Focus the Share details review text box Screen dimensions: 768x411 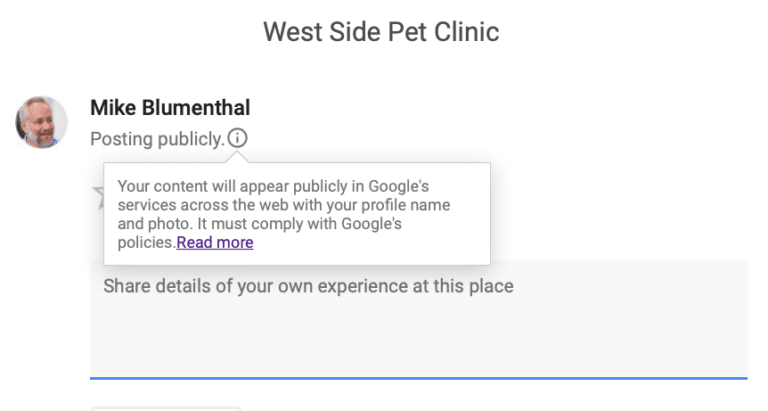click(x=419, y=319)
